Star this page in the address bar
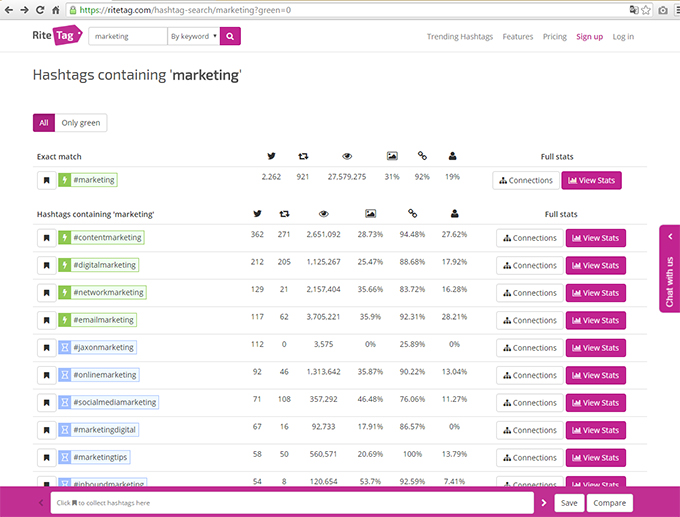Image resolution: width=680 pixels, height=517 pixels. coord(646,10)
